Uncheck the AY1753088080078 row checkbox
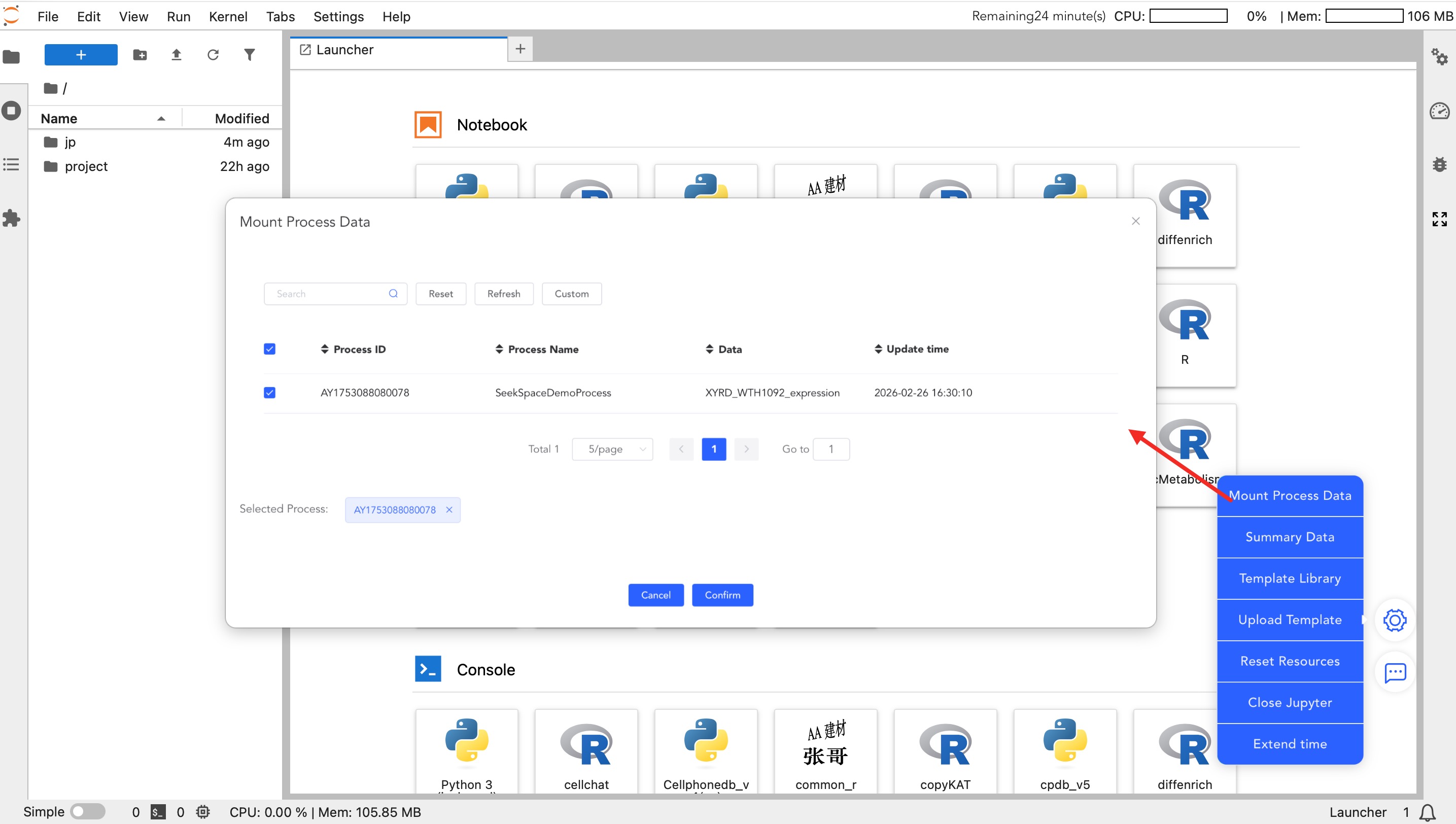1456x824 pixels. pos(269,393)
